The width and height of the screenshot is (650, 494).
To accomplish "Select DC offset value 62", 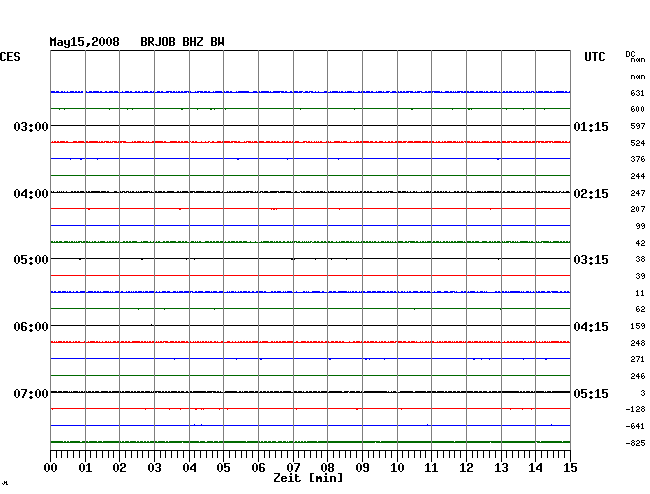I will [x=640, y=309].
